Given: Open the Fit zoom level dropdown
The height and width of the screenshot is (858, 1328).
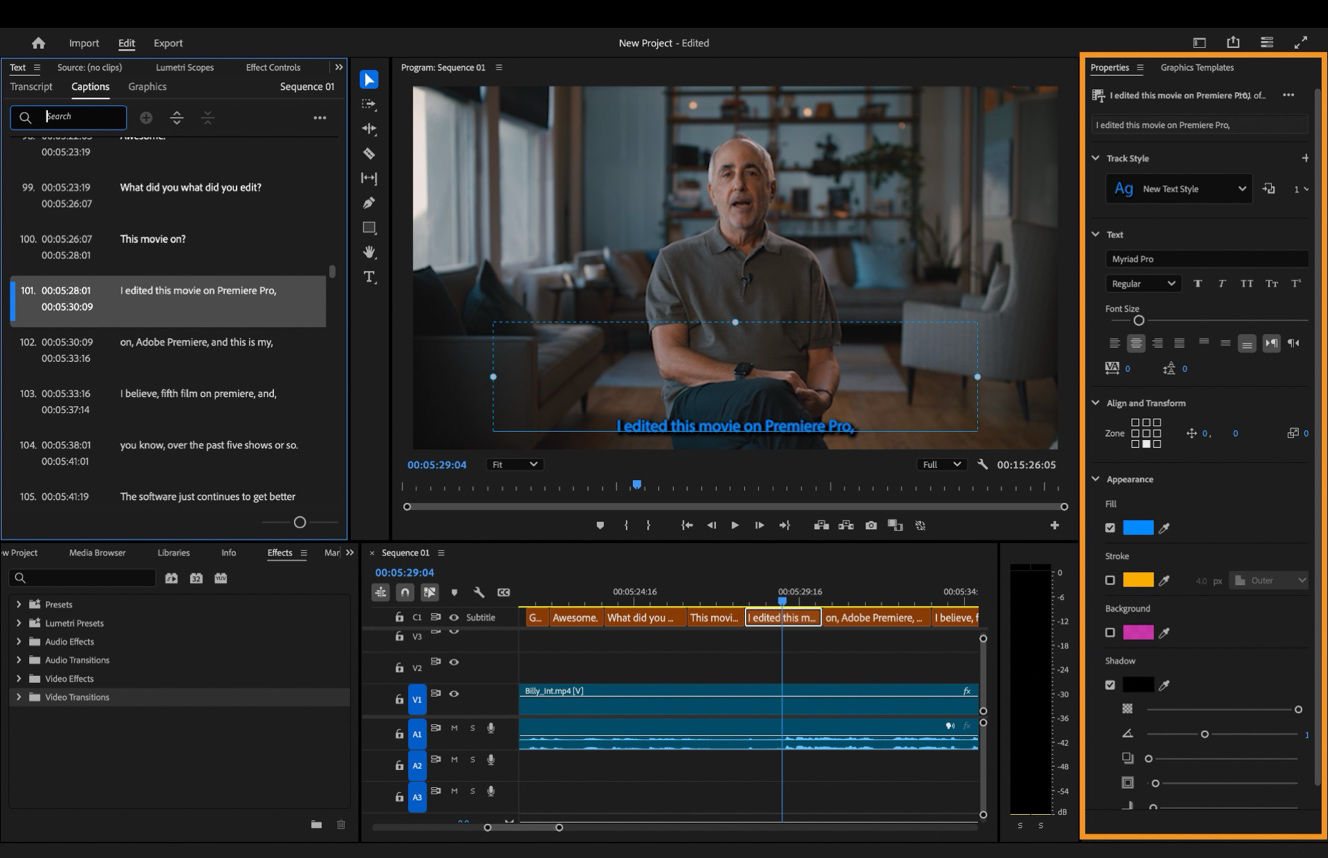Looking at the screenshot, I should (514, 463).
